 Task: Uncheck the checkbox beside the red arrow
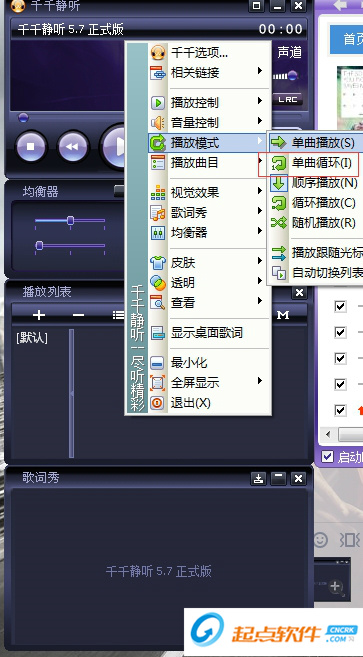pyautogui.click(x=340, y=410)
